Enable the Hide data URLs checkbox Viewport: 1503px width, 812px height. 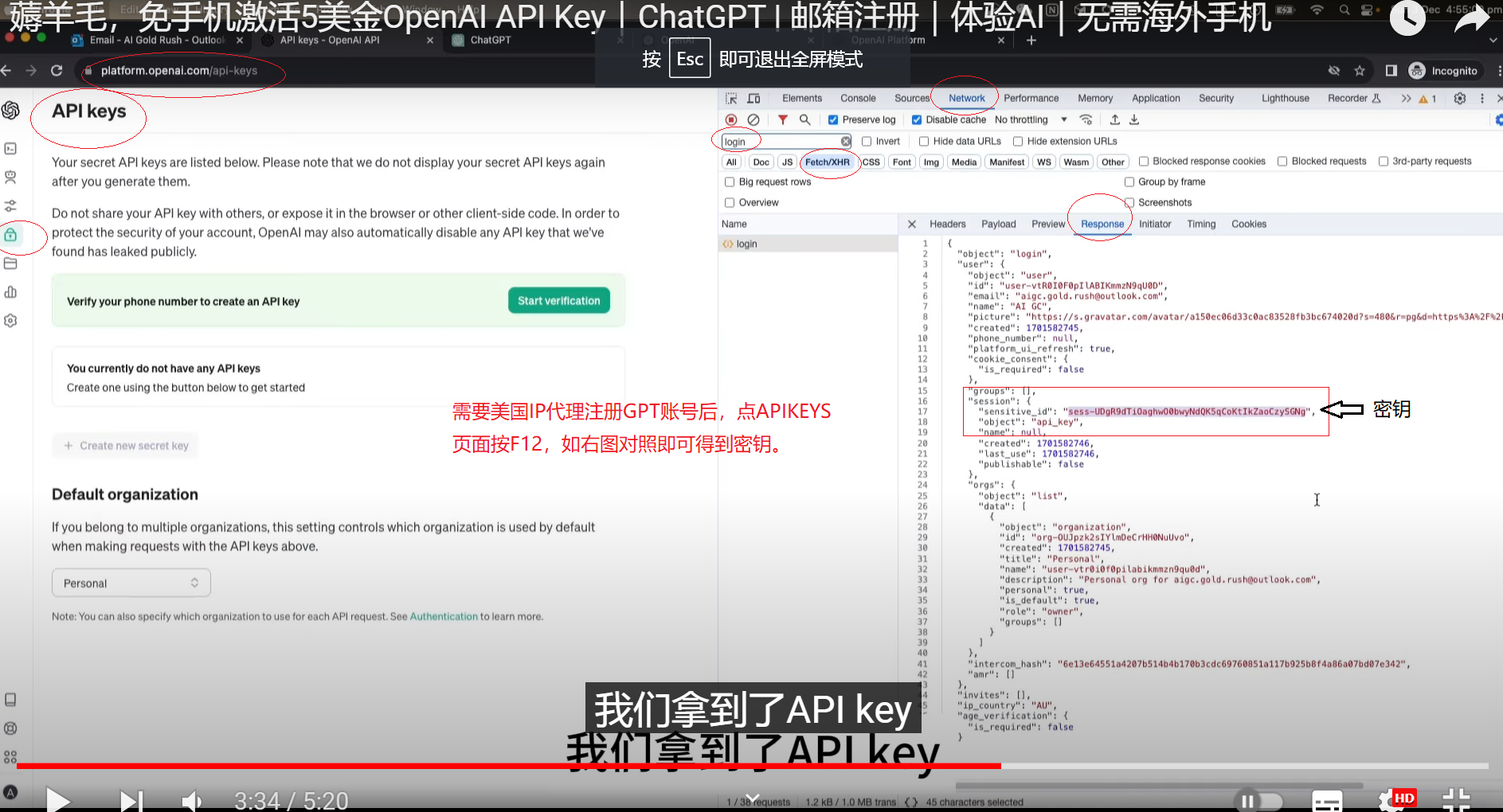pos(924,142)
